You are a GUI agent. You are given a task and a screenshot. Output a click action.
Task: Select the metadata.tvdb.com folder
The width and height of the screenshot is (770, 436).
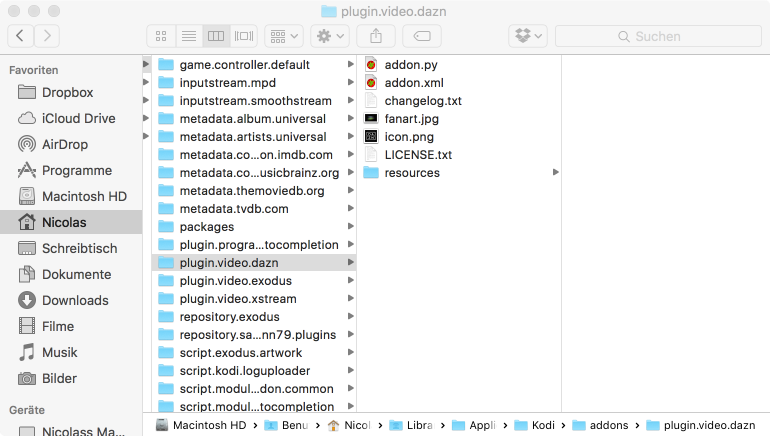tap(254, 209)
